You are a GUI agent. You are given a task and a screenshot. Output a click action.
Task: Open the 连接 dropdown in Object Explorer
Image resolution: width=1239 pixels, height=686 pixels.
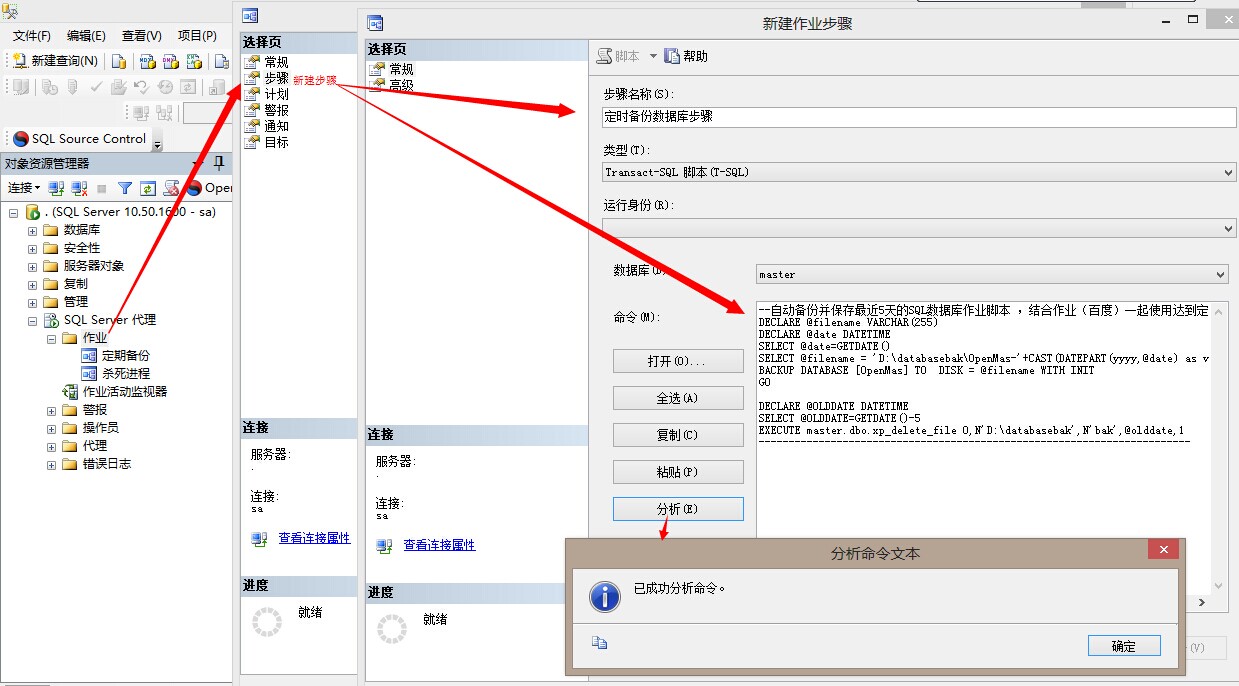pos(24,188)
